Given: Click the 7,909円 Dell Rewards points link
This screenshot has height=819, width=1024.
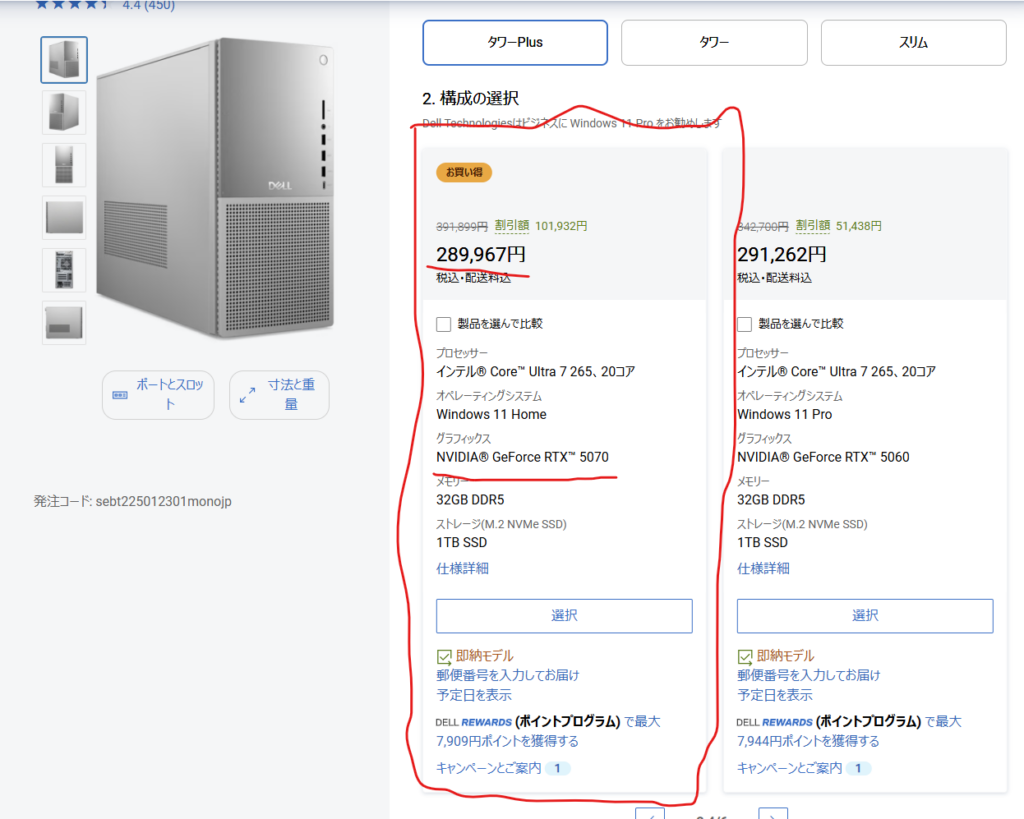Looking at the screenshot, I should tap(507, 741).
